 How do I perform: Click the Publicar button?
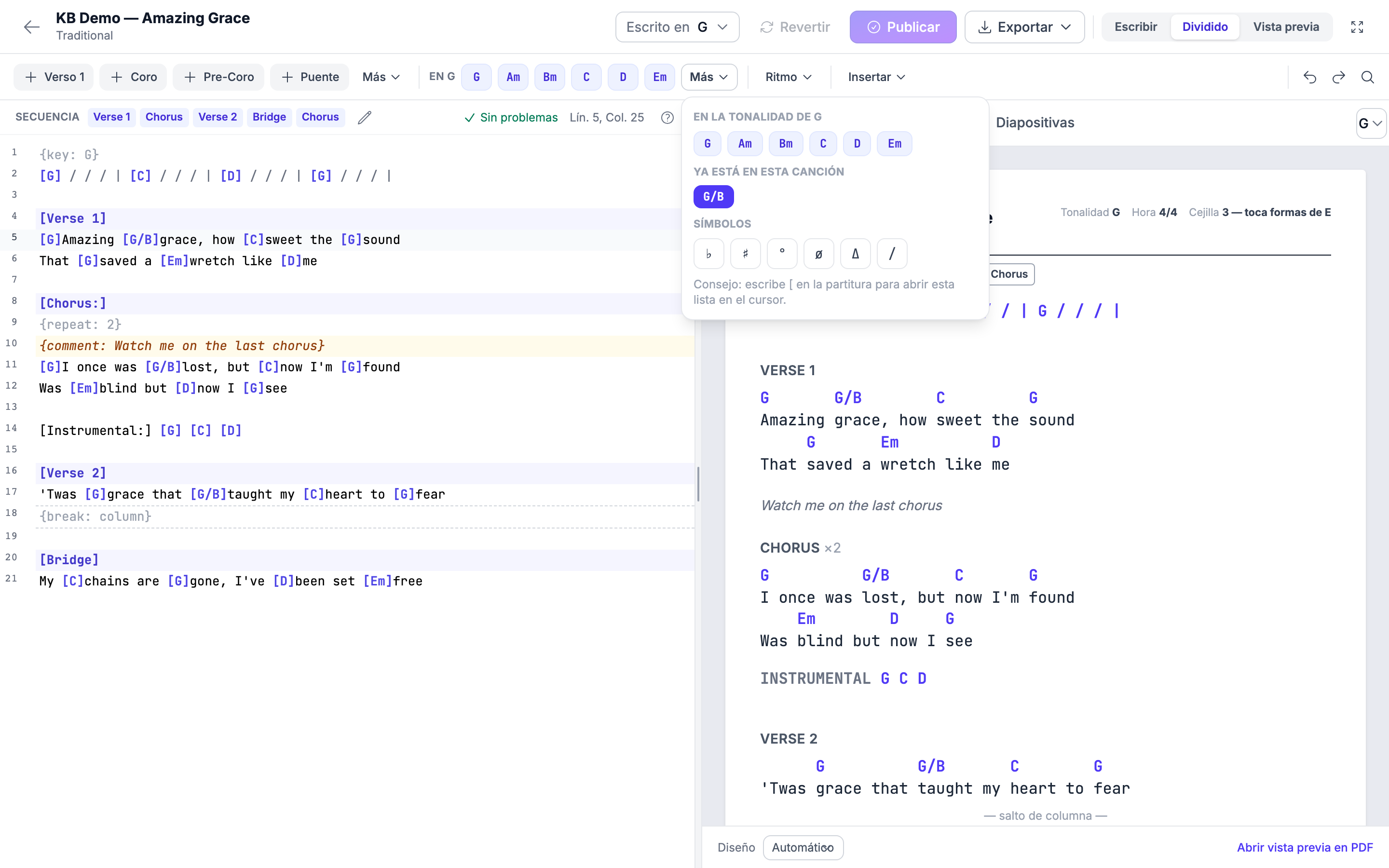[903, 27]
